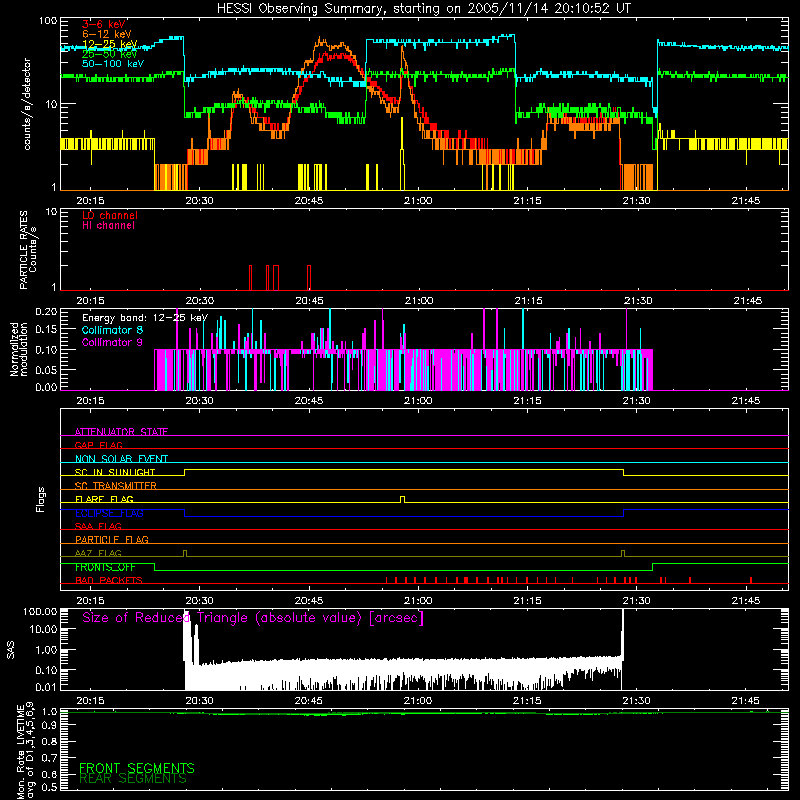
Task: Click the 100.00 tick on the SAS axis
Action: [x=40, y=611]
